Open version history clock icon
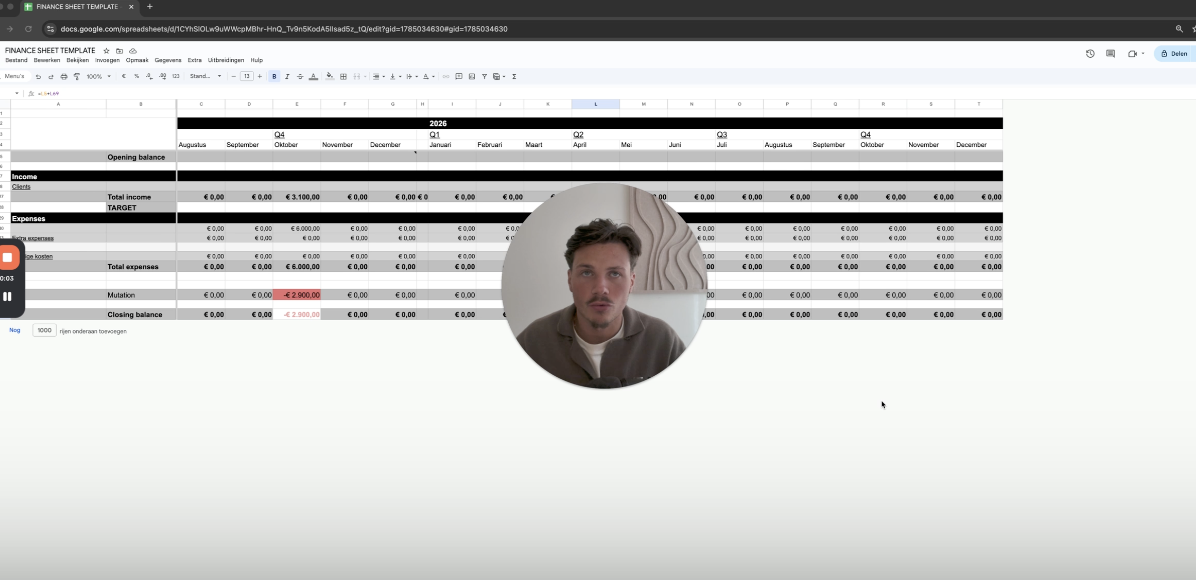This screenshot has width=1196, height=580. click(x=1090, y=53)
